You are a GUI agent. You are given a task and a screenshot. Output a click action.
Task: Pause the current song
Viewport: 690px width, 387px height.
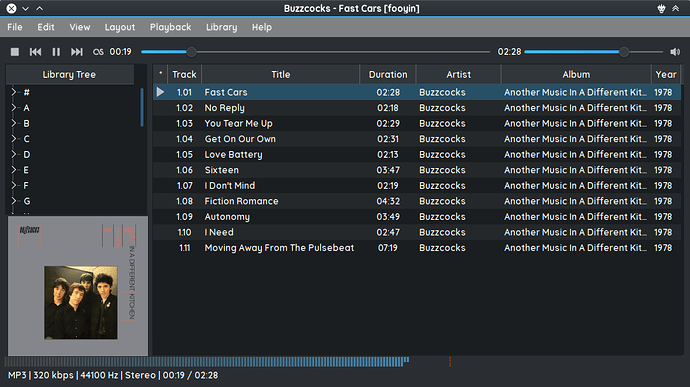click(x=56, y=52)
